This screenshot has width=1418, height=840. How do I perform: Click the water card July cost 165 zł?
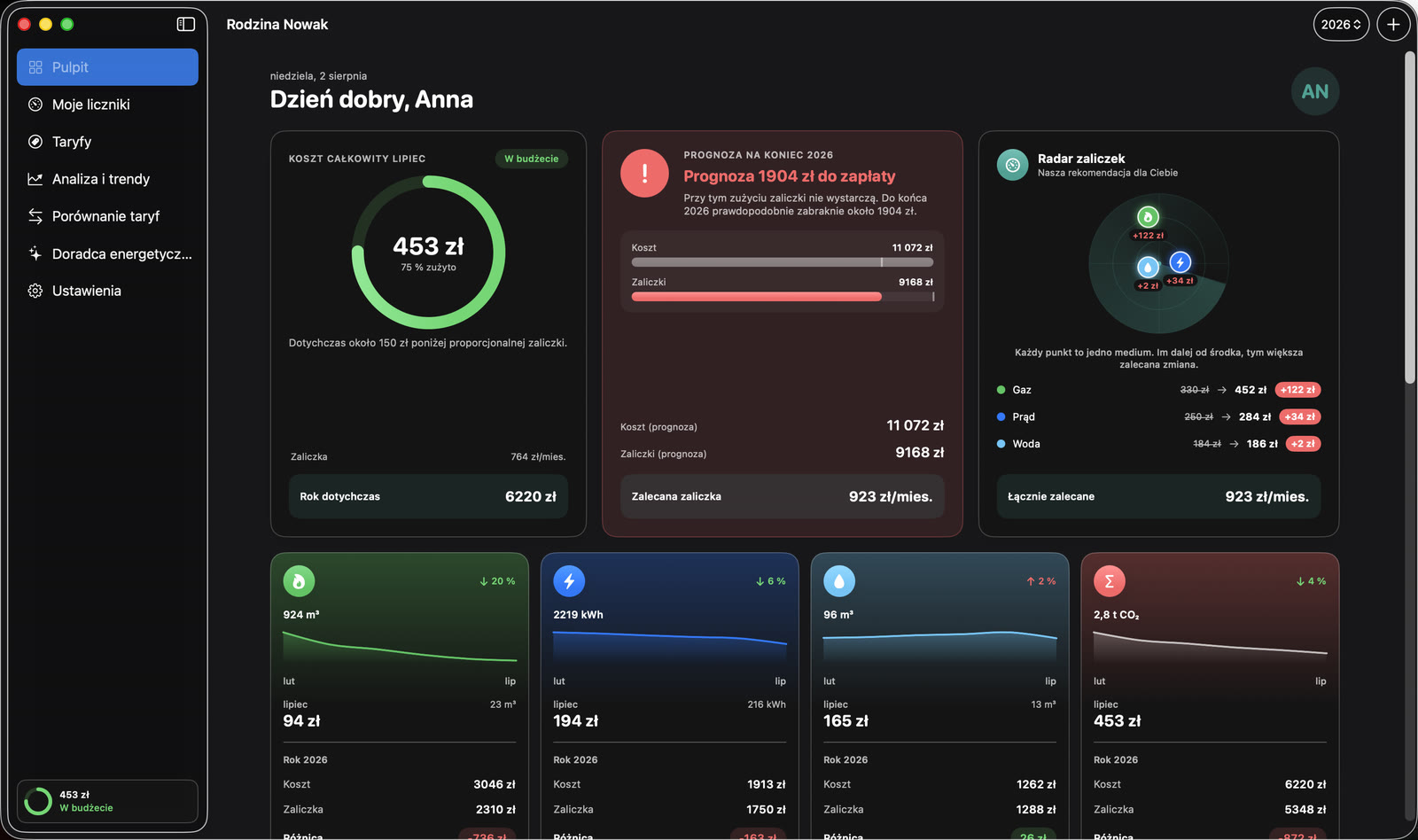(x=846, y=721)
